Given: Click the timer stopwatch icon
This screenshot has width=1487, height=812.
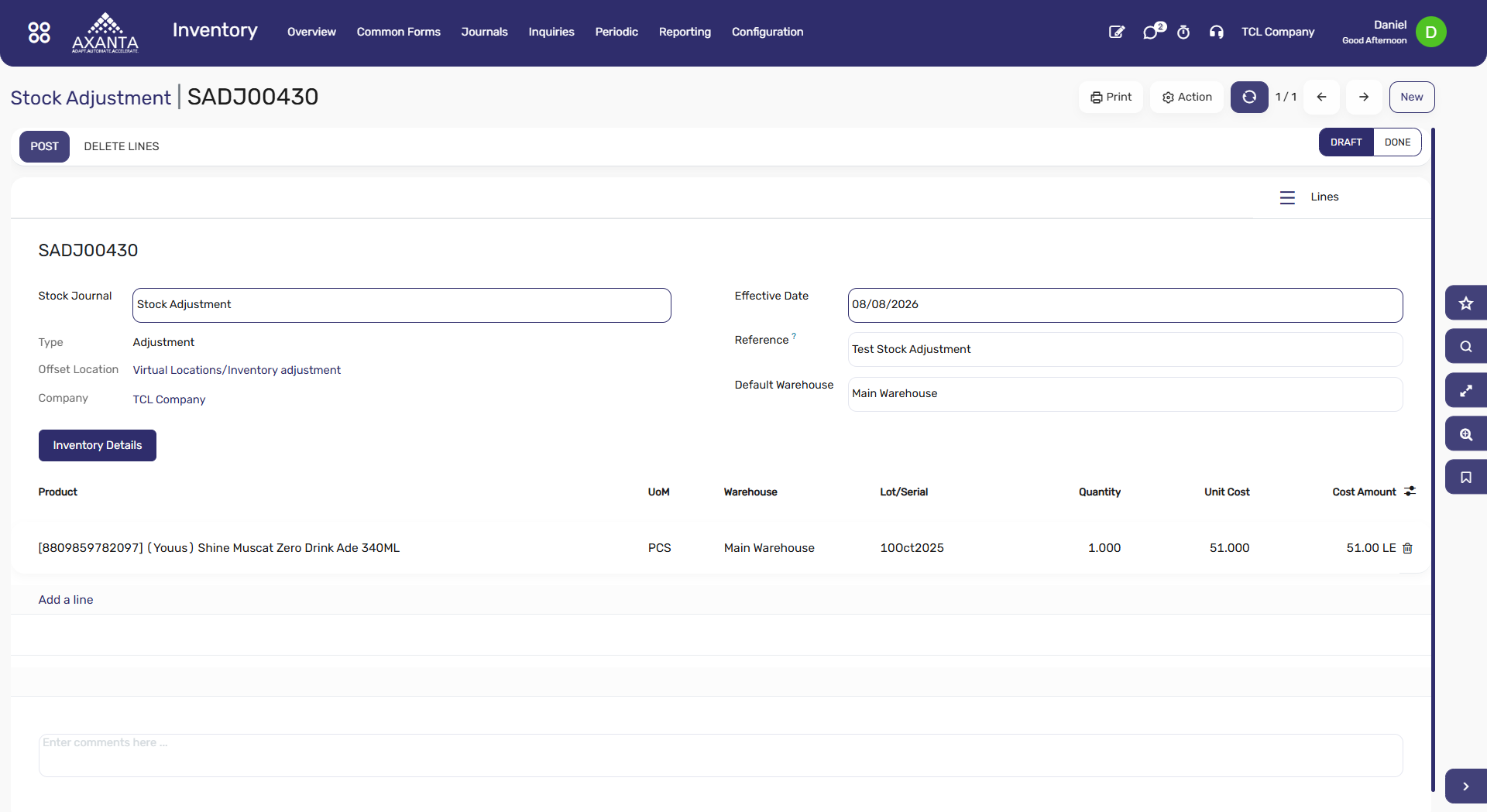Looking at the screenshot, I should point(1183,32).
